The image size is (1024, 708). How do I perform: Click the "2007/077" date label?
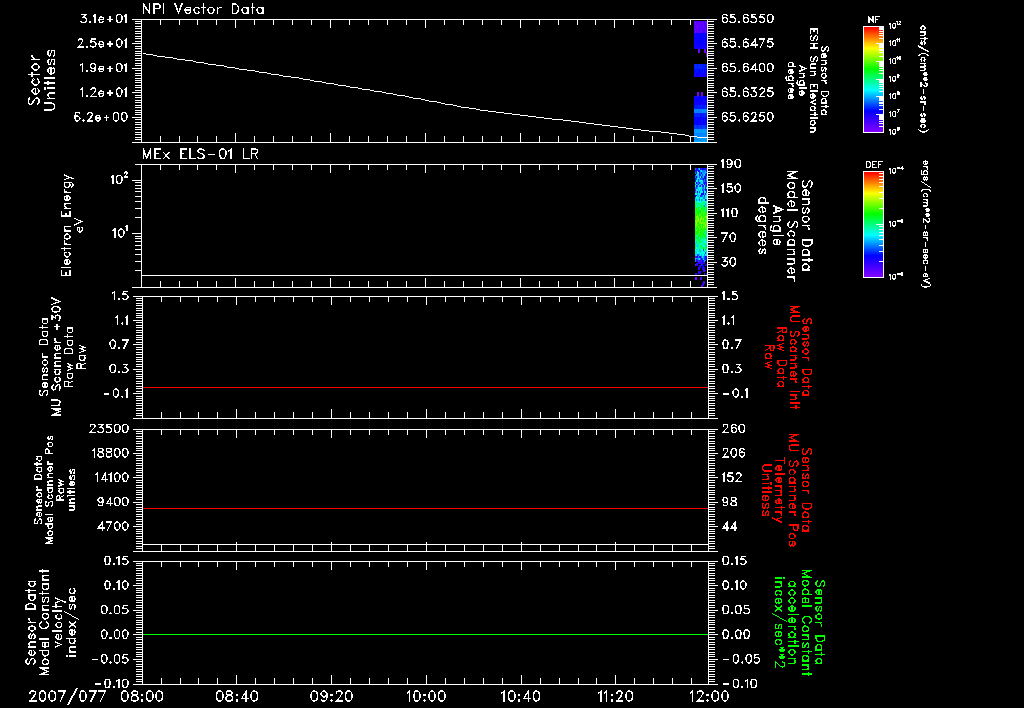click(67, 696)
